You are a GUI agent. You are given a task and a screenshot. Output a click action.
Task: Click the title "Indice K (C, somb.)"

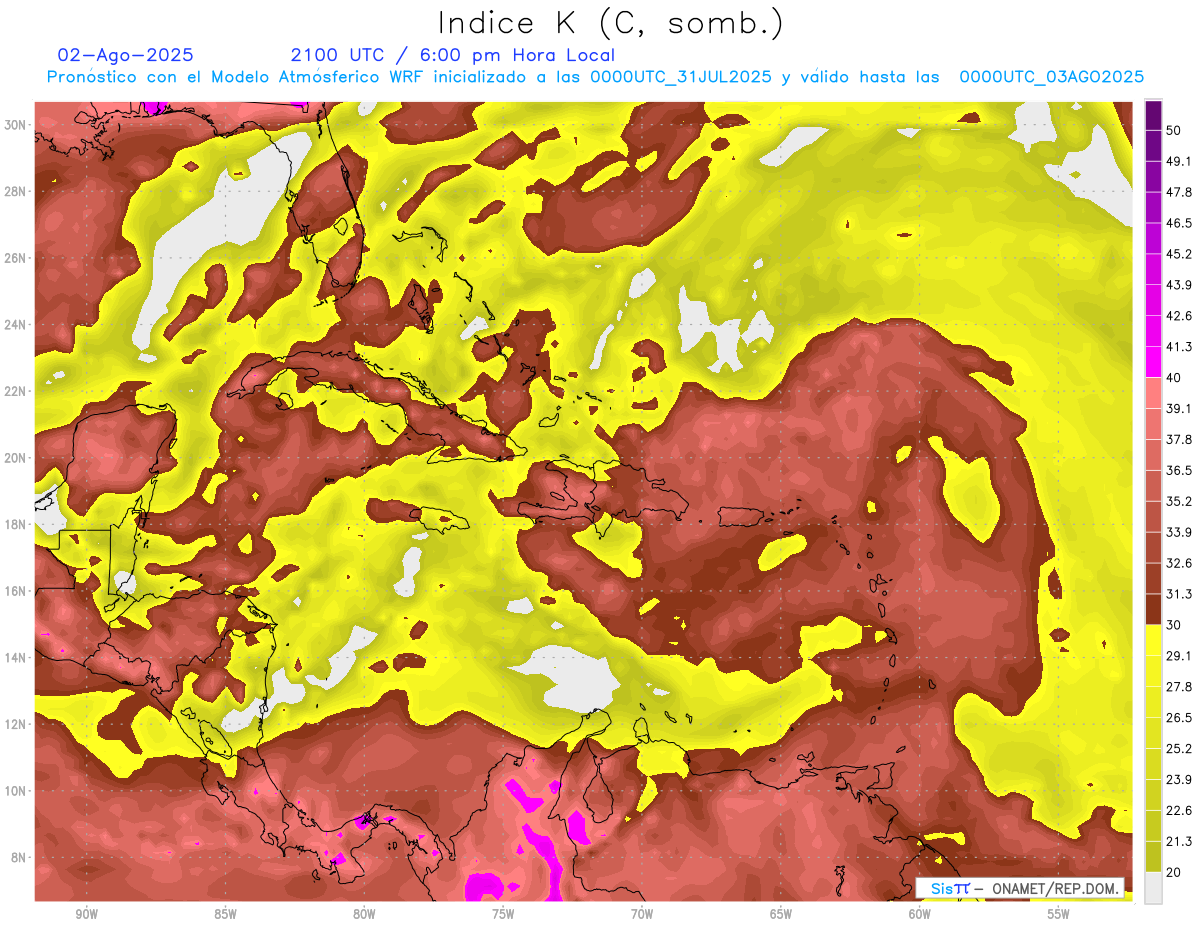coord(610,24)
